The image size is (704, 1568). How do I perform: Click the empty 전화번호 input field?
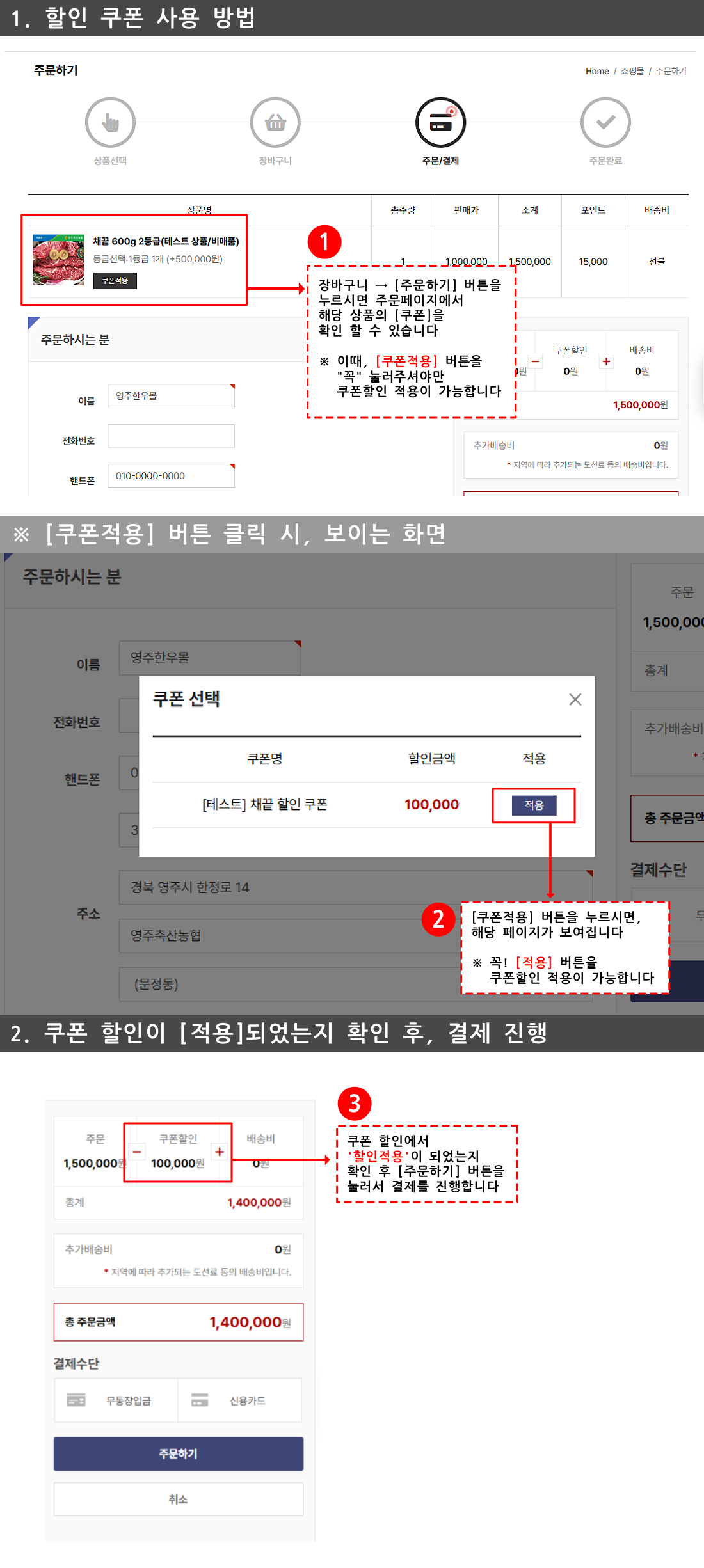coord(171,436)
